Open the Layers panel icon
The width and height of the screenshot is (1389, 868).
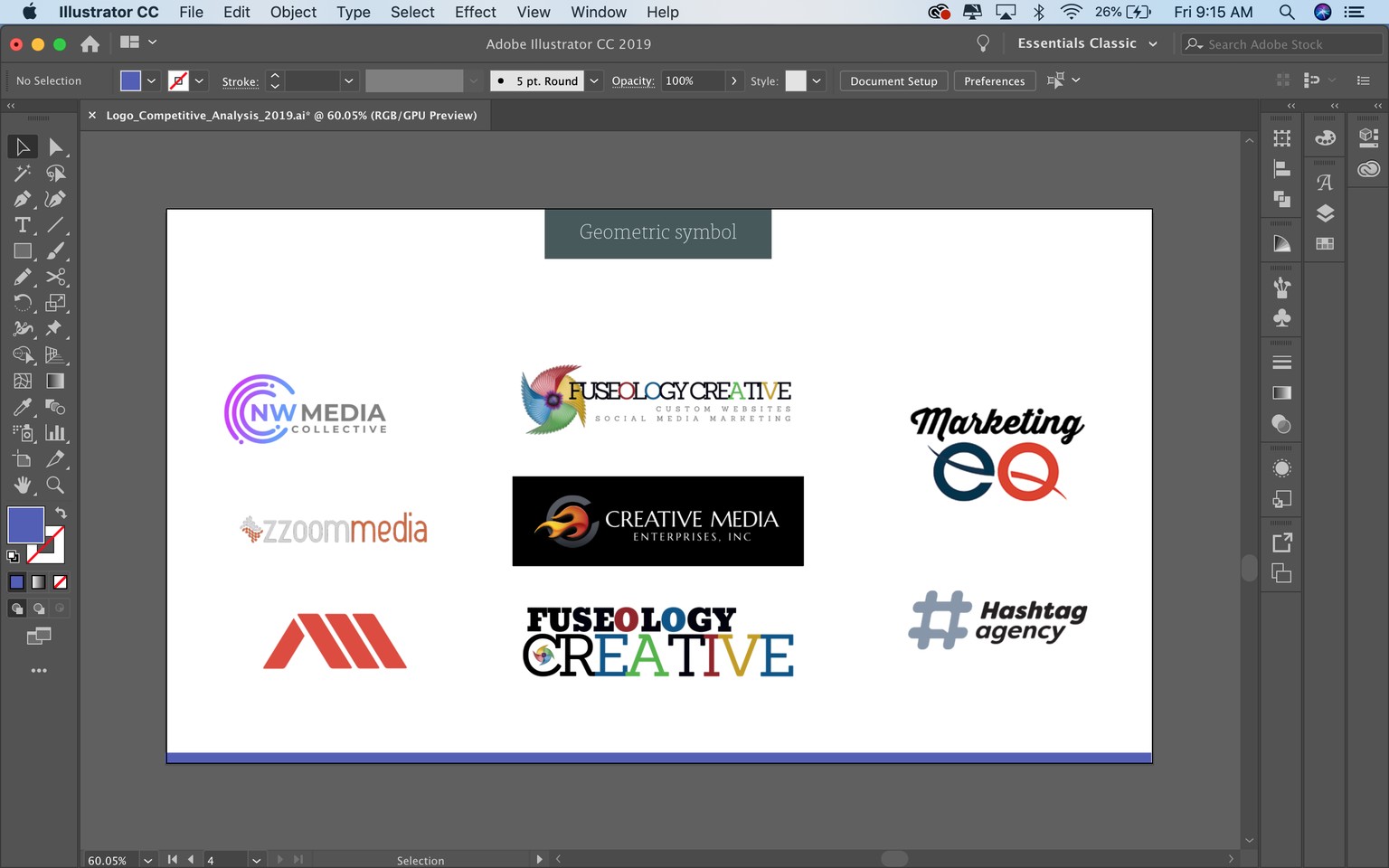click(1325, 213)
